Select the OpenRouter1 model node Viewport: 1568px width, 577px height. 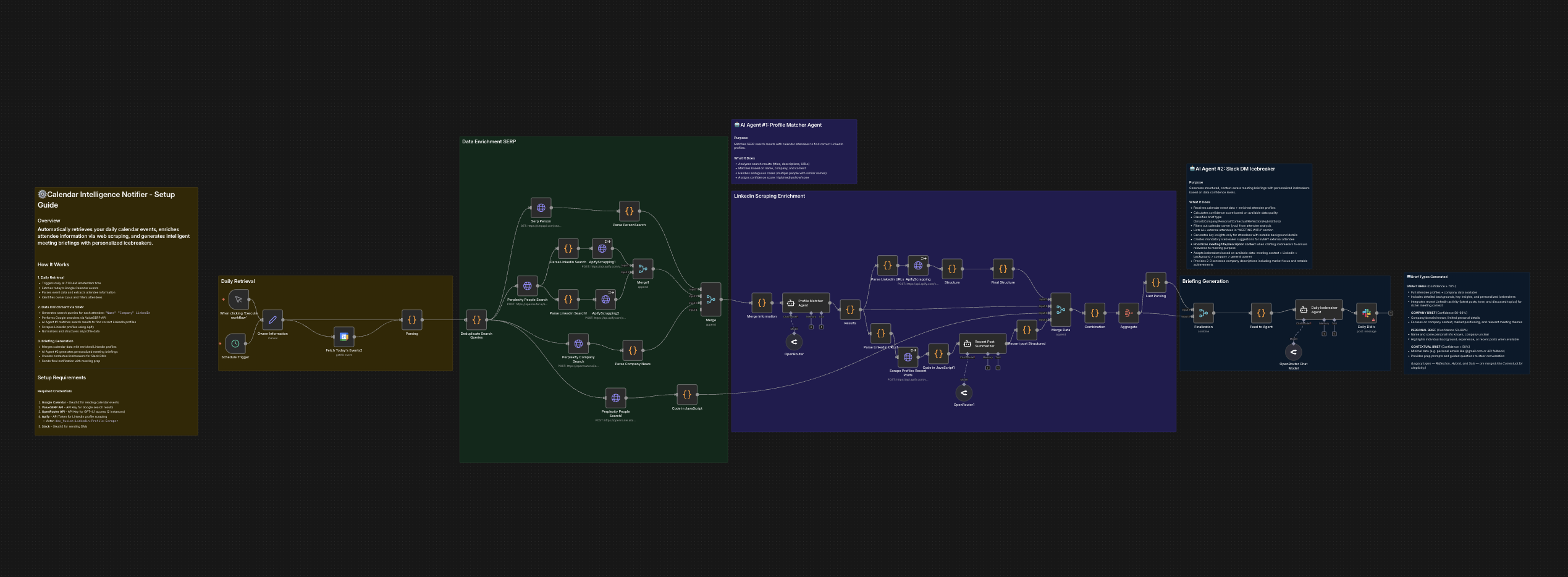(964, 393)
